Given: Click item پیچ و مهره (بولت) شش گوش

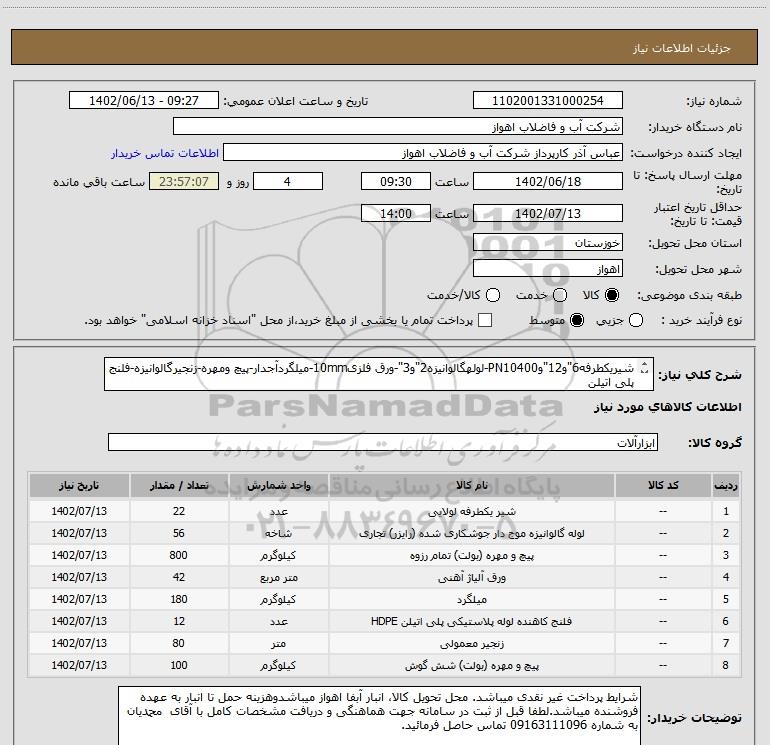Looking at the screenshot, I should tap(471, 665).
